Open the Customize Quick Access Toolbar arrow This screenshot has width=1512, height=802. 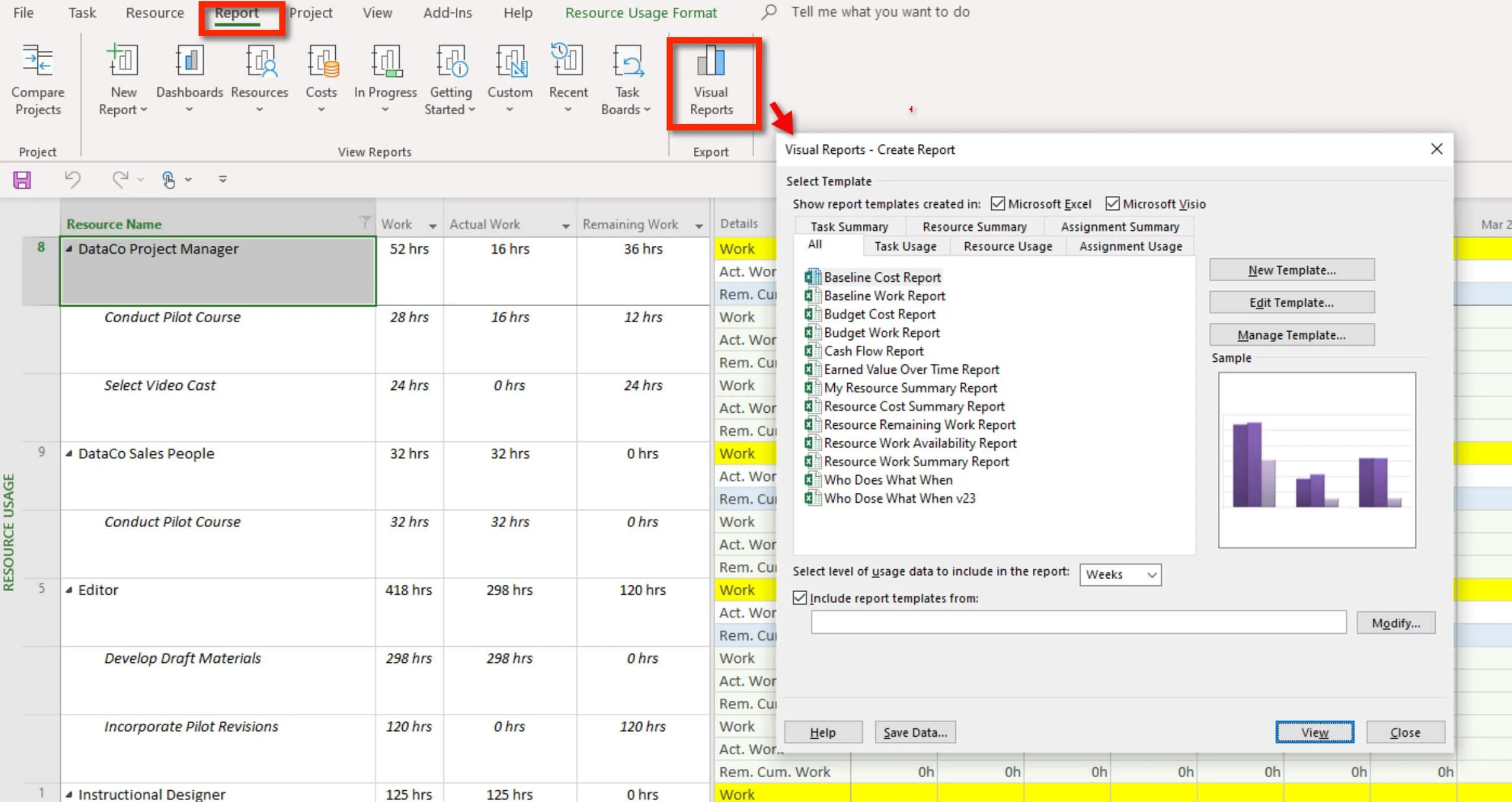pyautogui.click(x=223, y=179)
